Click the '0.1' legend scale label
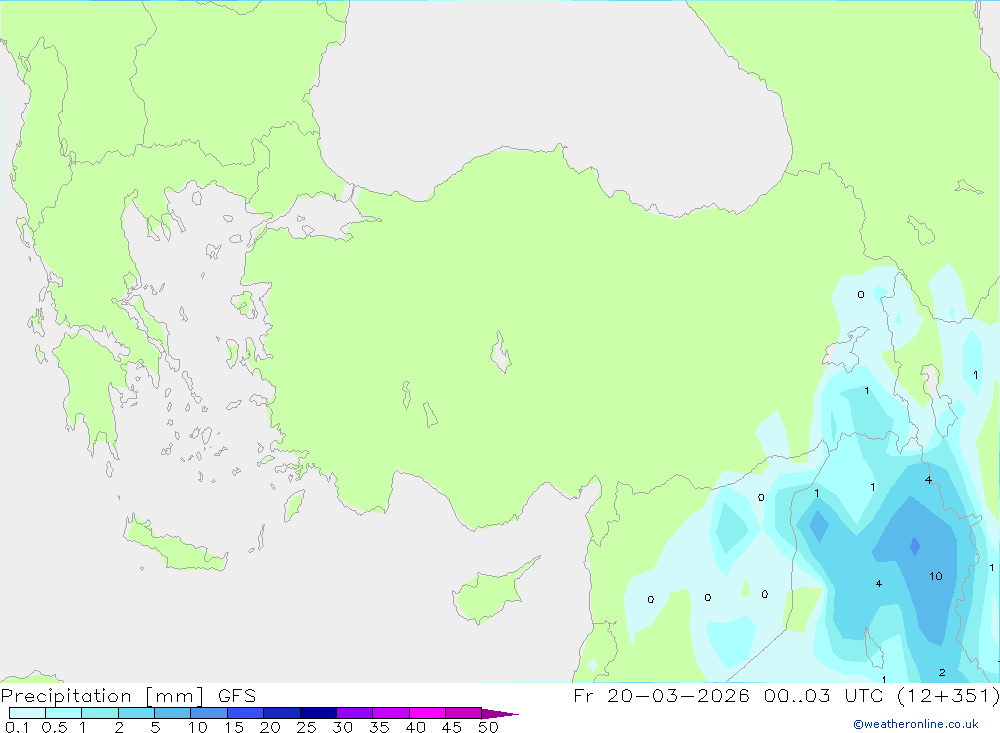The image size is (1000, 733). [17, 727]
